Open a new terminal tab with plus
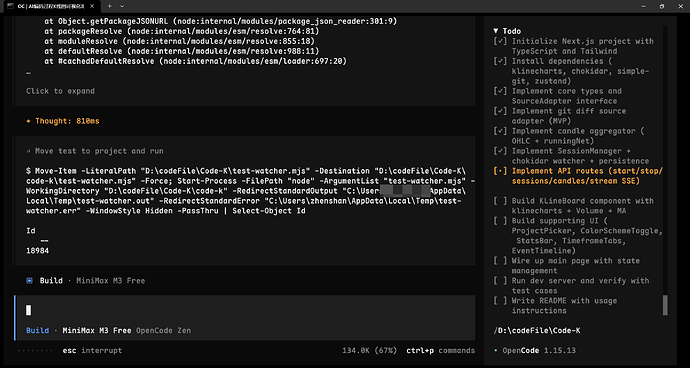 [x=110, y=6]
